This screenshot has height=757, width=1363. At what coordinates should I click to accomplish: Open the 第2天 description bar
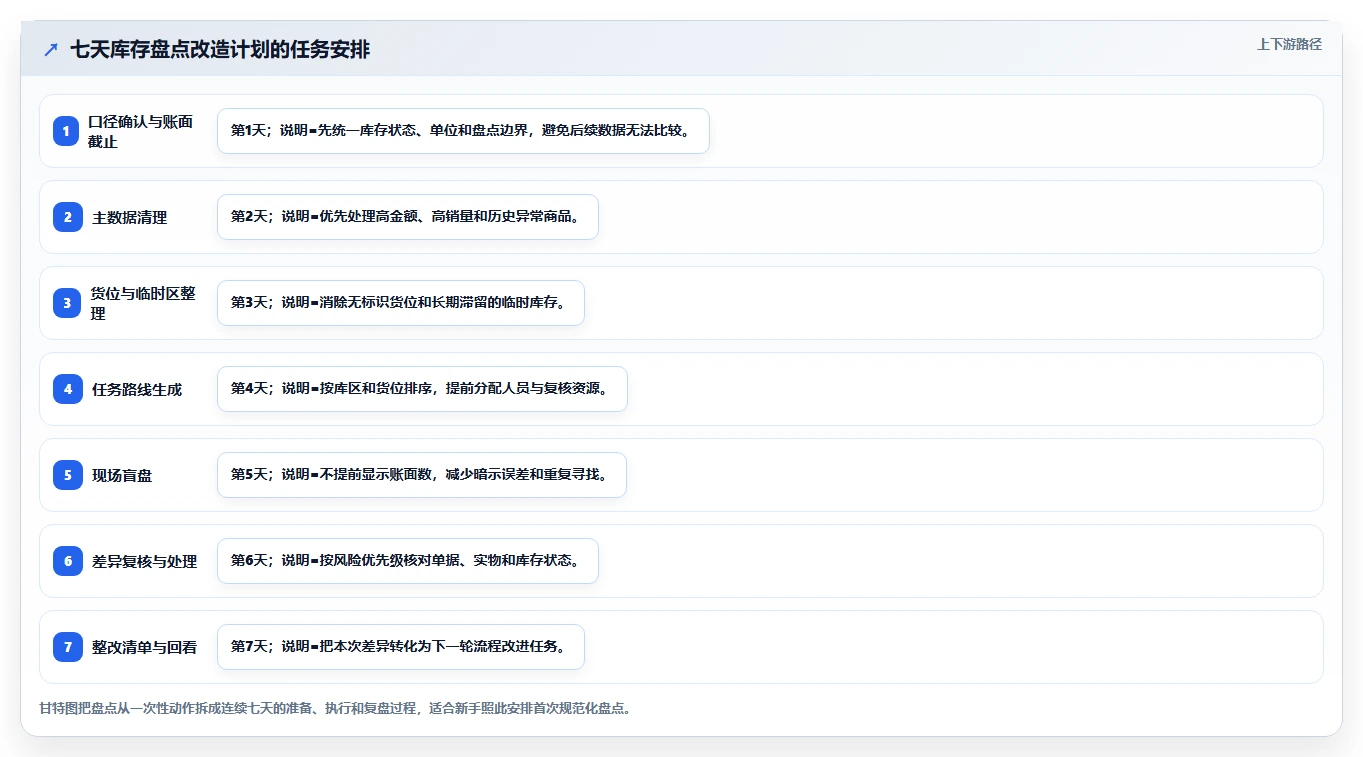408,217
